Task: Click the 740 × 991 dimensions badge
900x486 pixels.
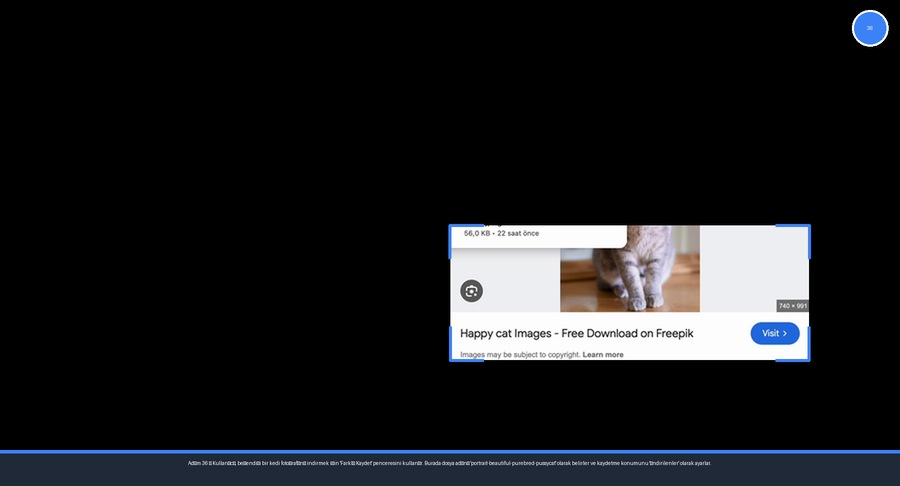Action: pos(792,306)
